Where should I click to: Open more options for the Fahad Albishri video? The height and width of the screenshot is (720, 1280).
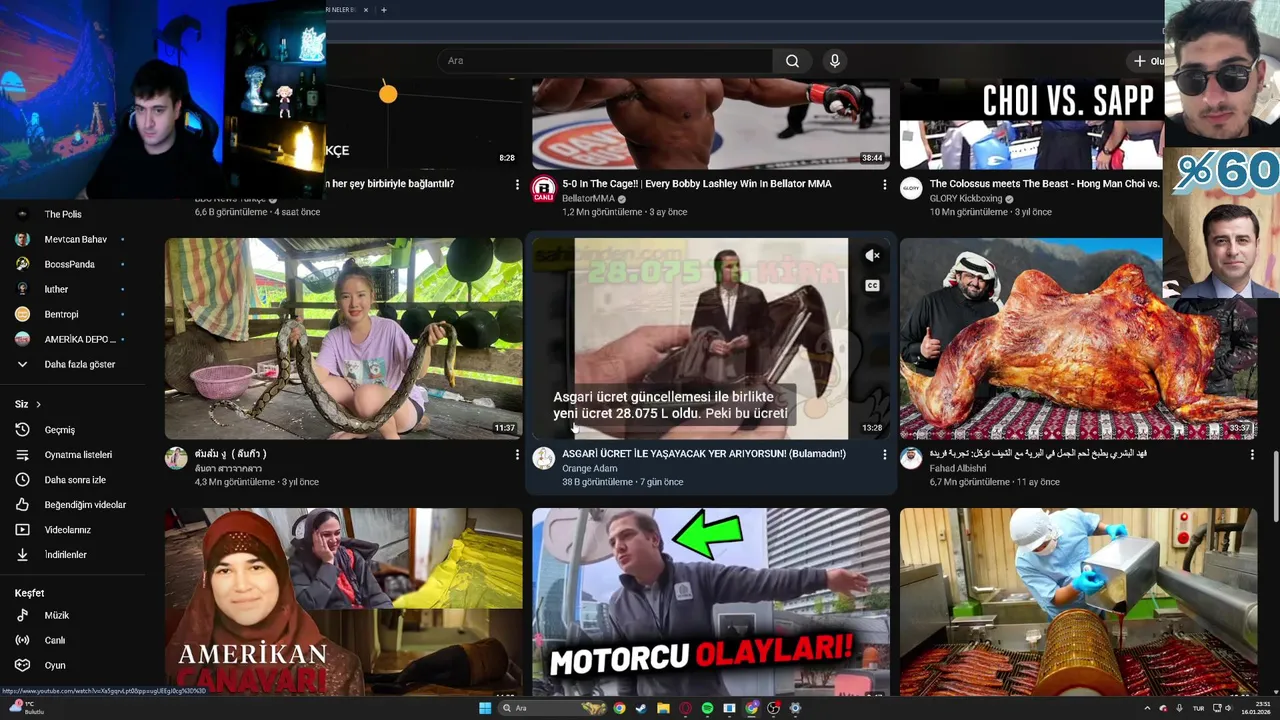coord(1252,455)
